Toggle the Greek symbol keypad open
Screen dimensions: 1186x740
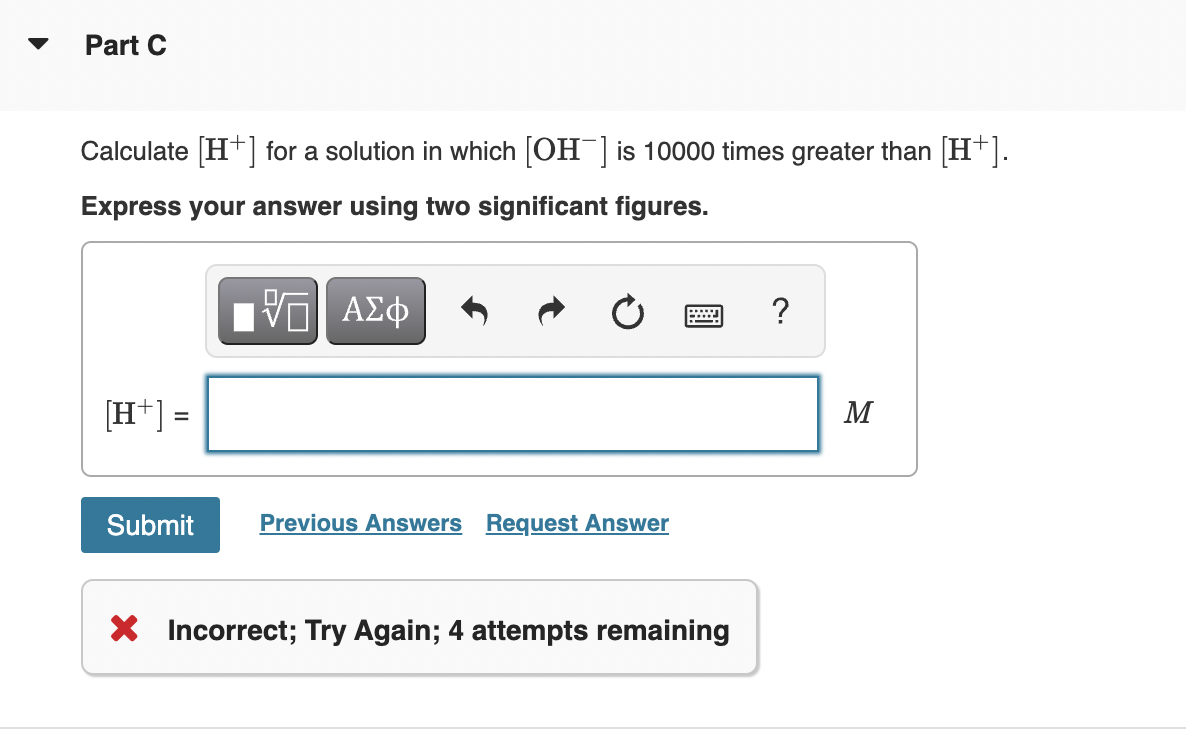375,310
